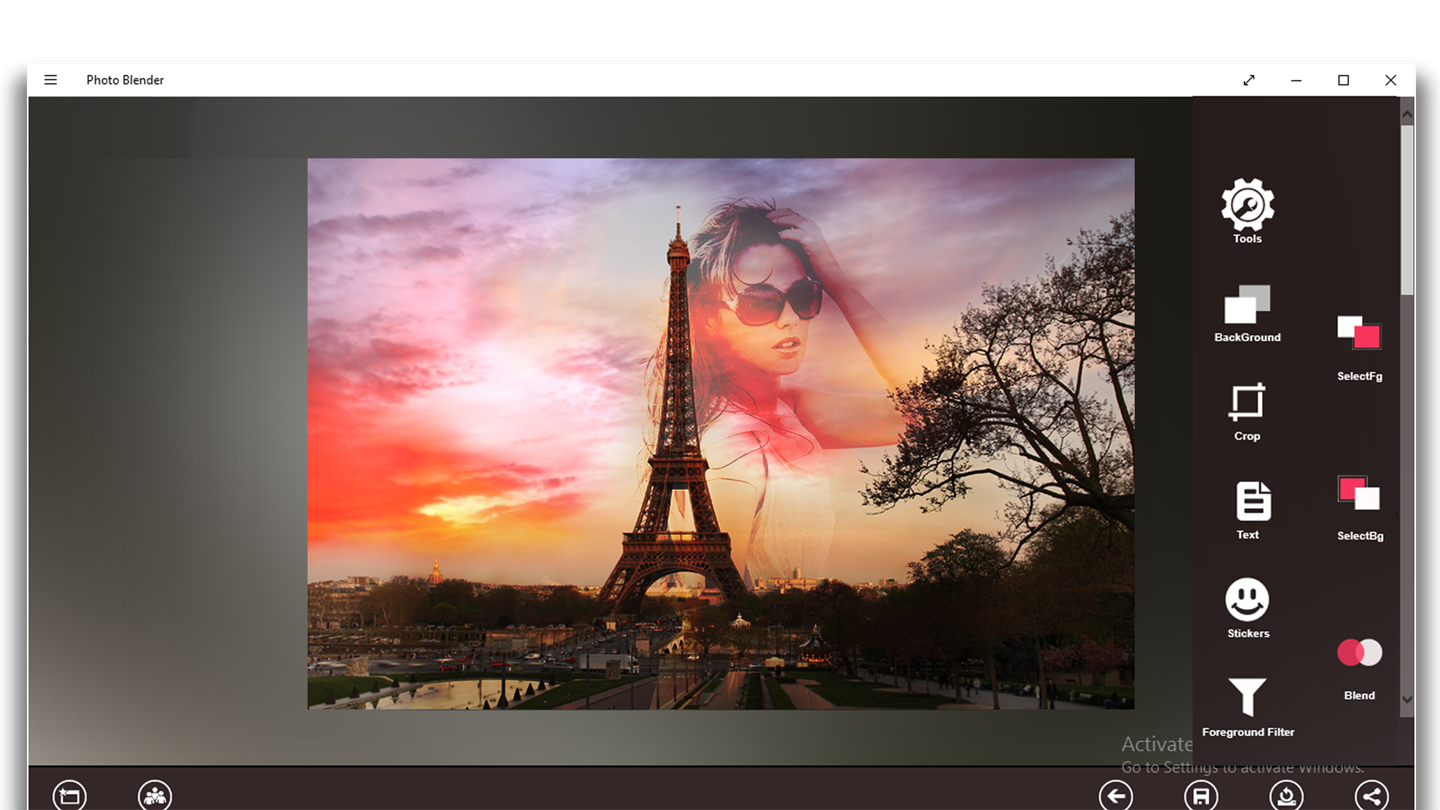
Task: Click the scrollbar up arrow in side panel
Action: (1407, 115)
